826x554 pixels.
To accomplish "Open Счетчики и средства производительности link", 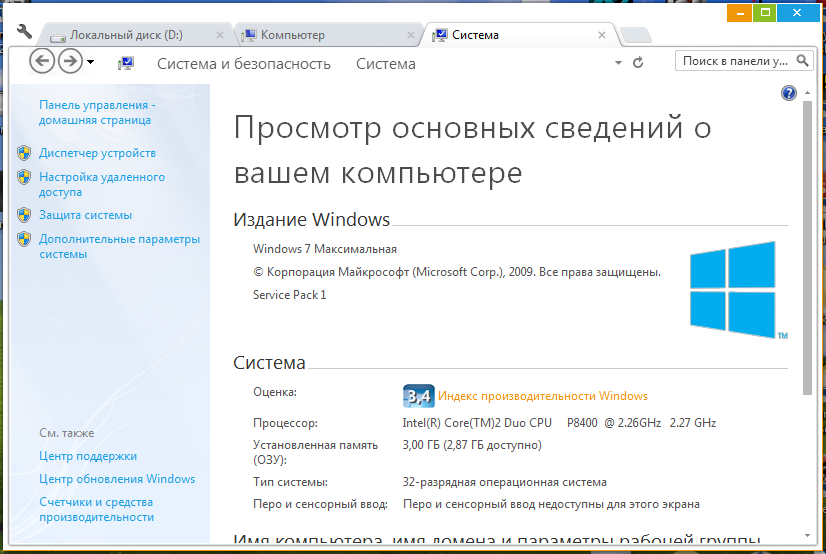I will [97, 510].
